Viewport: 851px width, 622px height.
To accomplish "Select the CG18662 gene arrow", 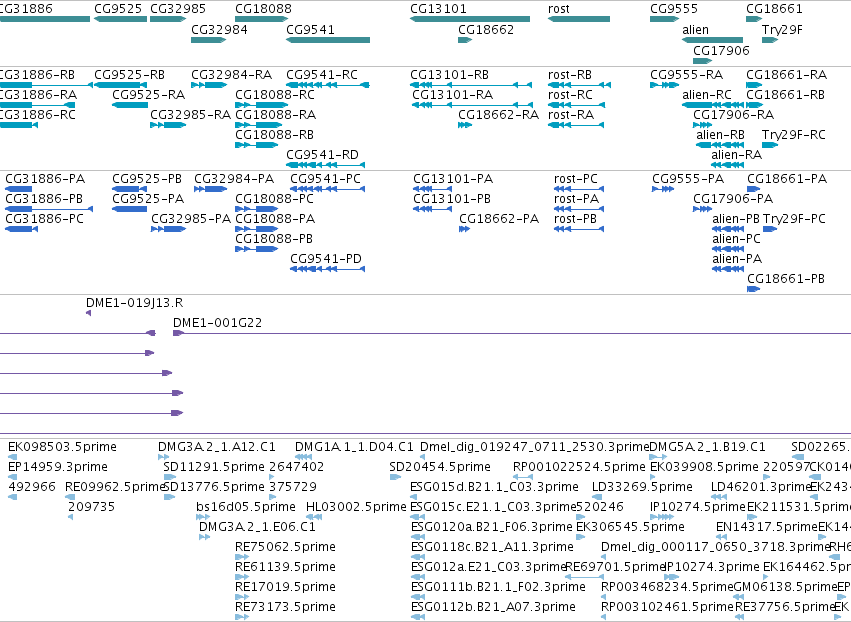I will (x=465, y=40).
